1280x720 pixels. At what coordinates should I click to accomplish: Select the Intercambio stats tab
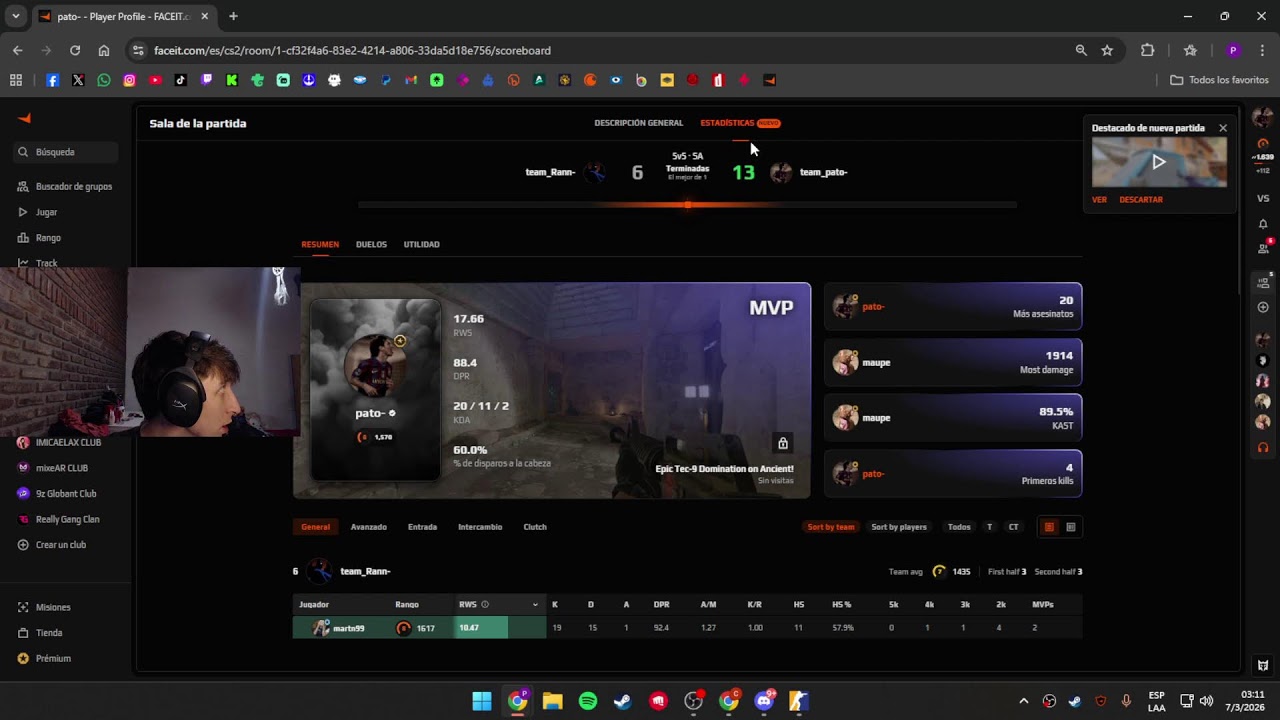(480, 527)
